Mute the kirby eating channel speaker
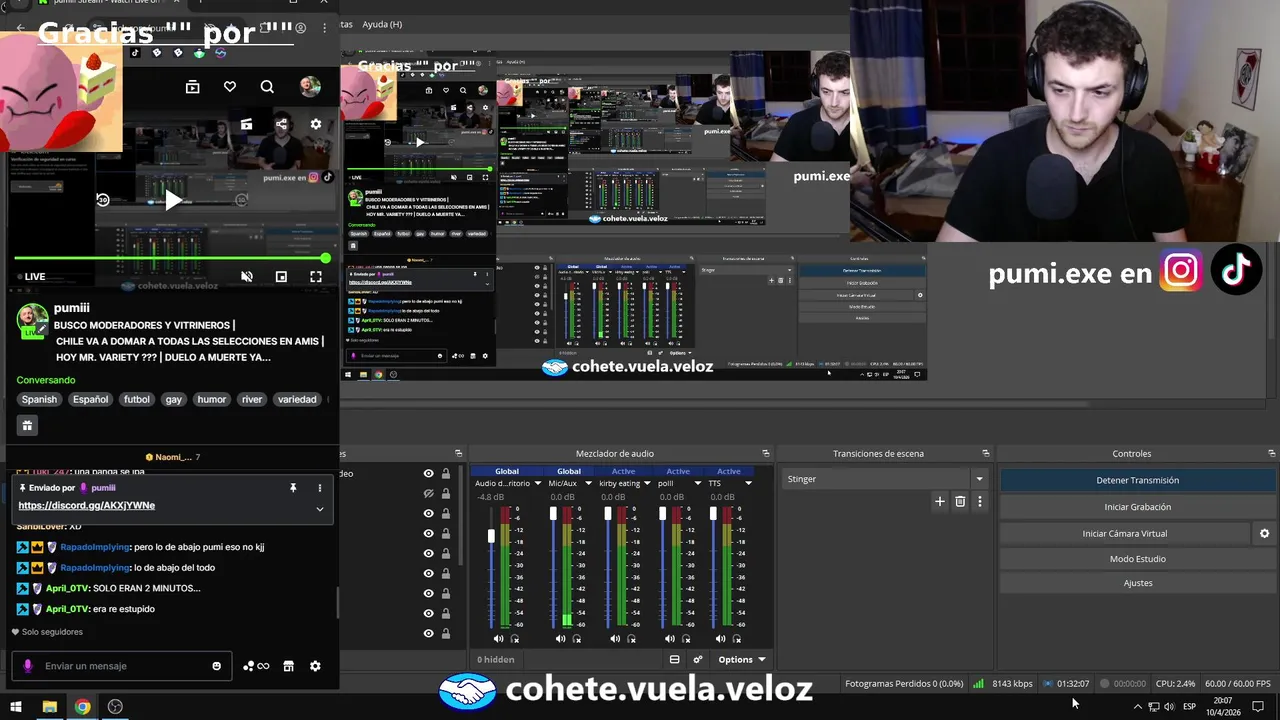The width and height of the screenshot is (1280, 720). pos(615,639)
